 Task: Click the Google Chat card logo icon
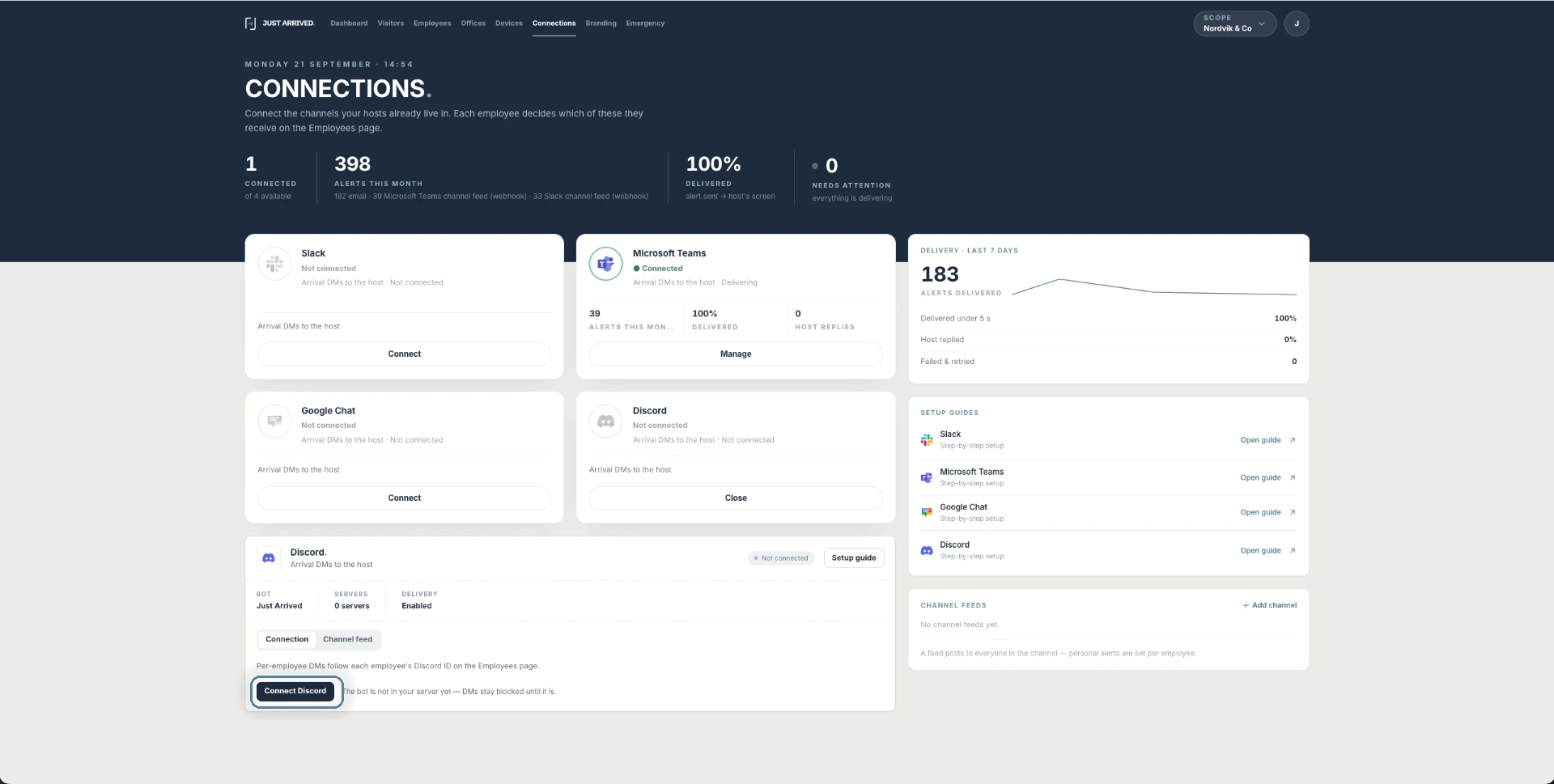pyautogui.click(x=274, y=421)
